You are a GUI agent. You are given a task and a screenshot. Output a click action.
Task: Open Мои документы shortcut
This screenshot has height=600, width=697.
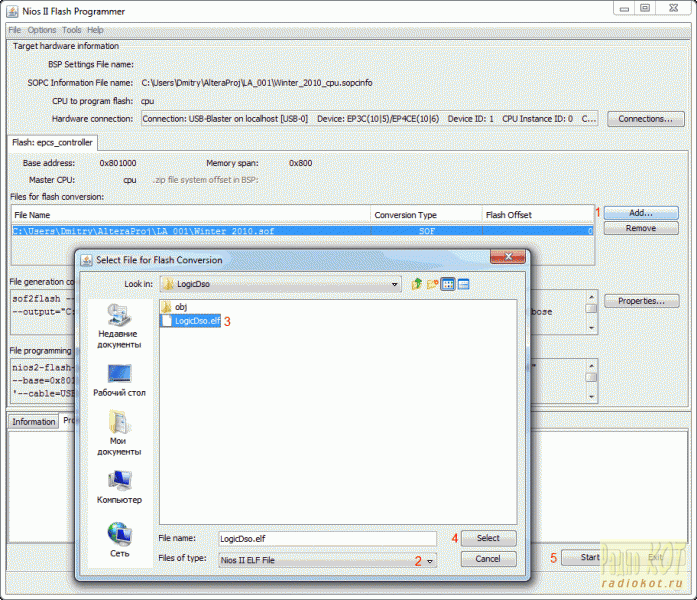pos(119,433)
